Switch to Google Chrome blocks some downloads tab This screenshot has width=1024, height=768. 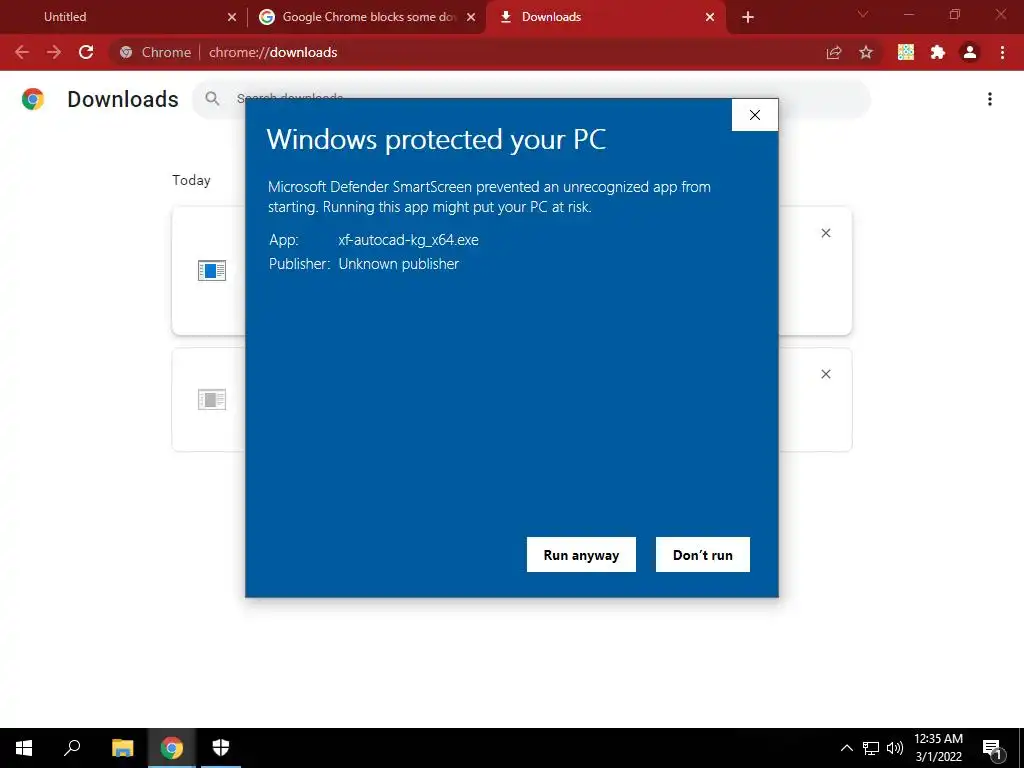367,17
